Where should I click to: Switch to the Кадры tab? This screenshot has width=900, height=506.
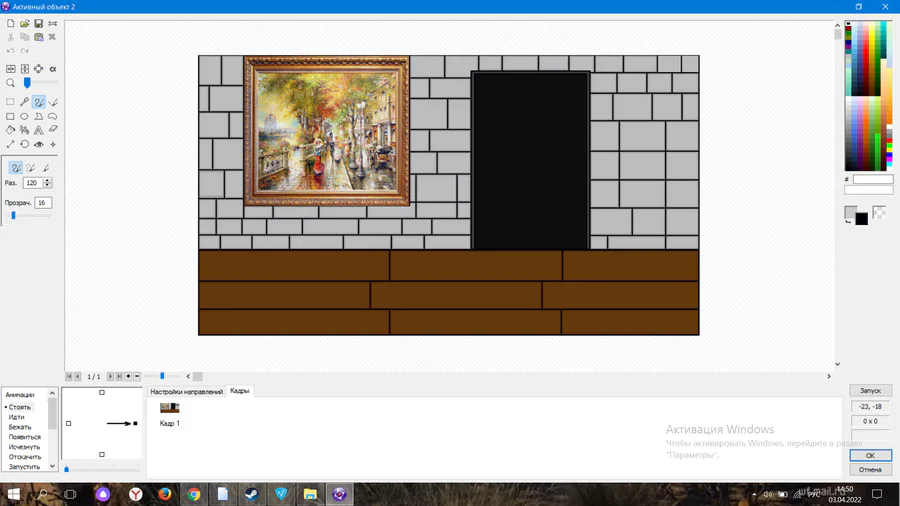[x=240, y=391]
